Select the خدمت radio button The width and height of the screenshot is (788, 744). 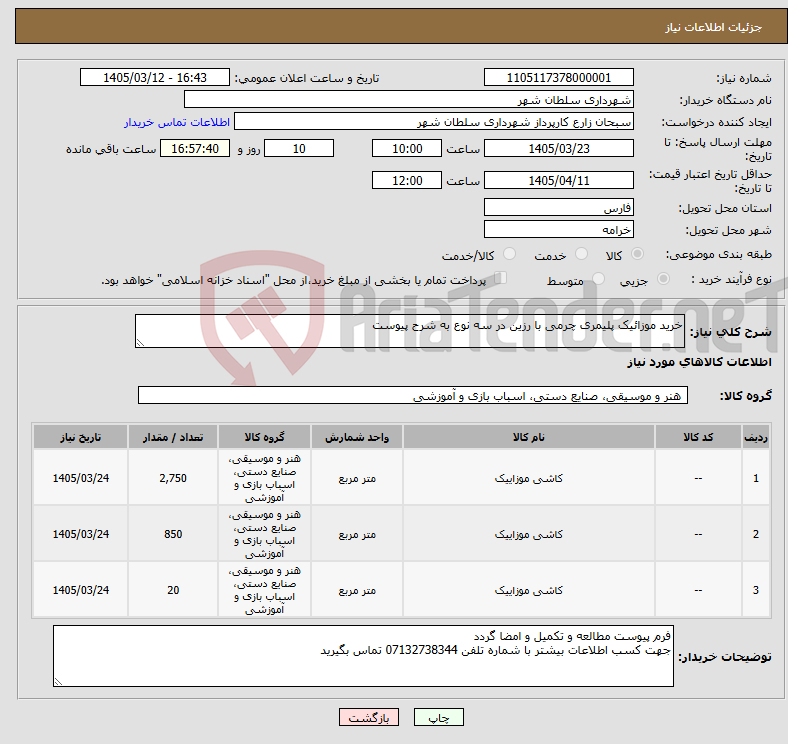tap(581, 254)
